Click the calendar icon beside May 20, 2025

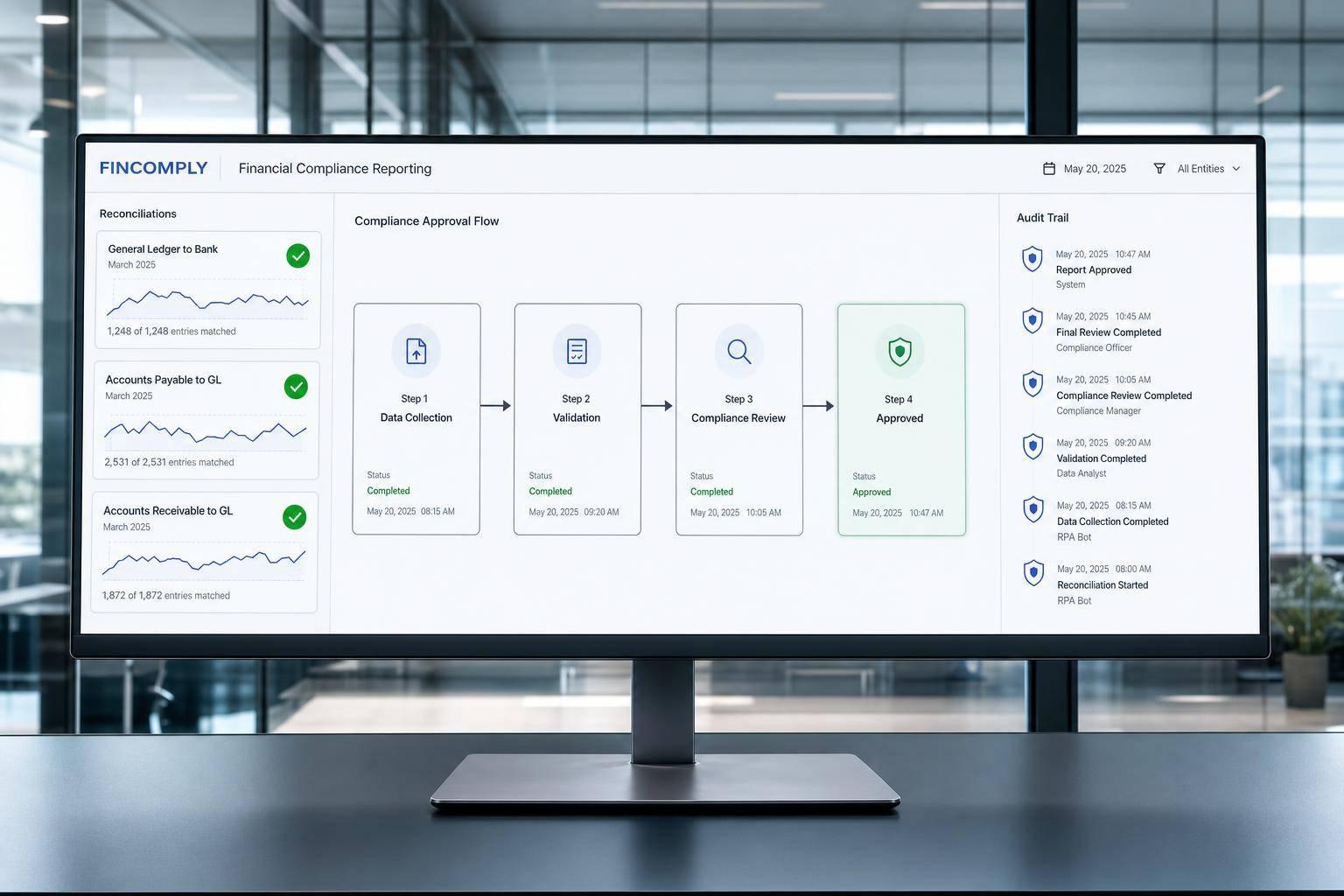tap(1049, 169)
